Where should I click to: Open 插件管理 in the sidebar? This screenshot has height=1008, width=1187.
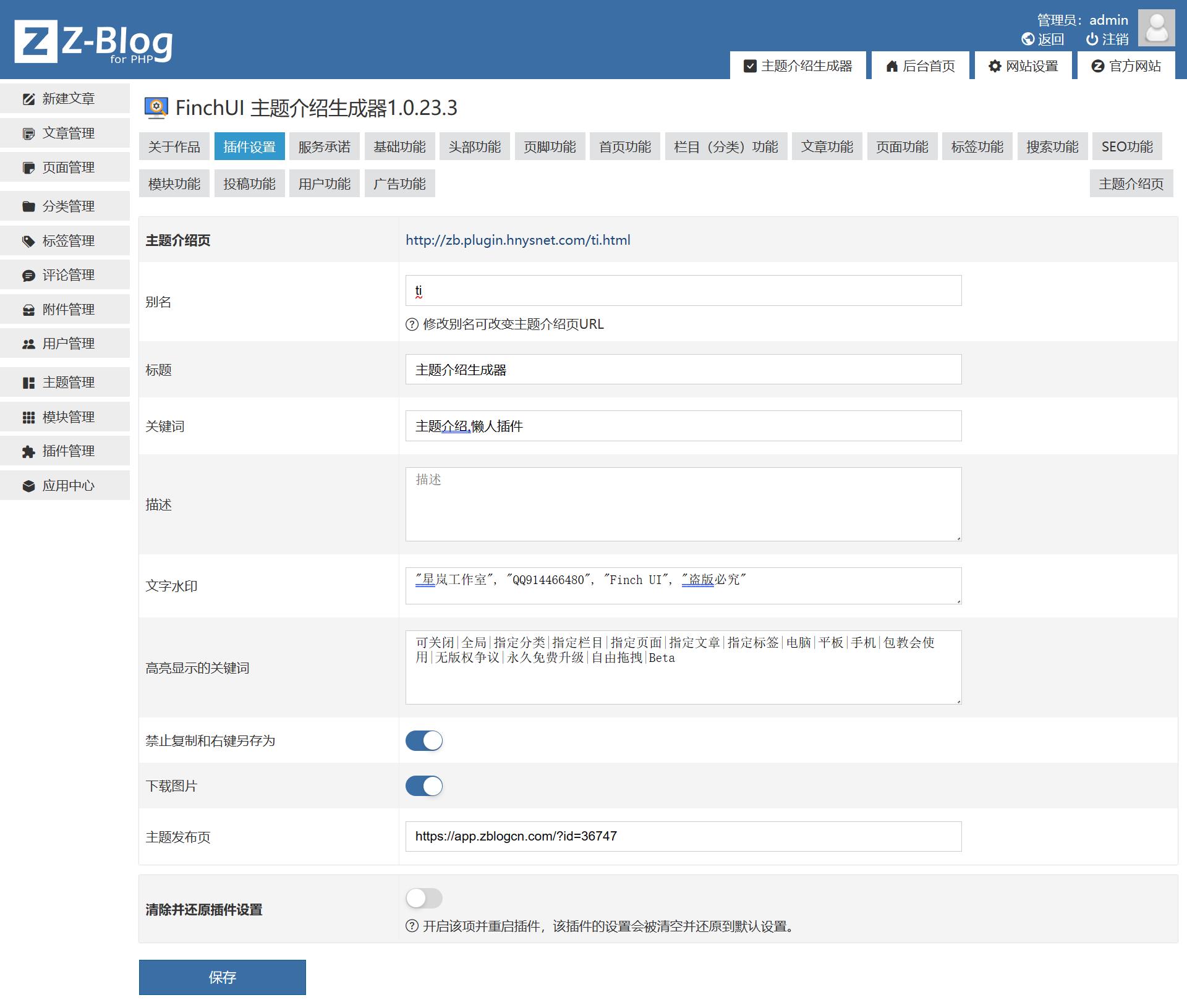(x=65, y=451)
